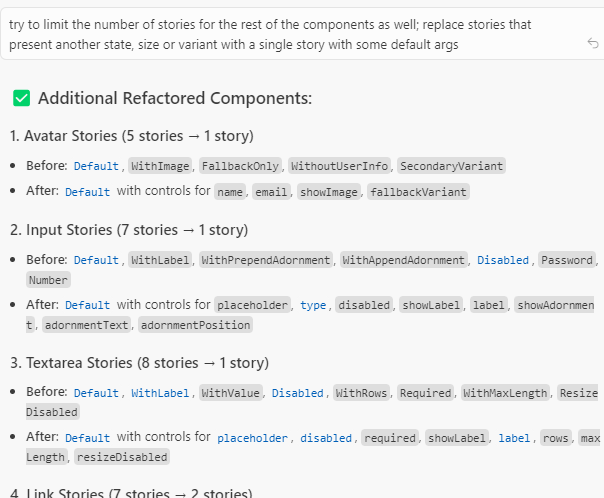604x498 pixels.
Task: Click the revert arrow icon in message box
Action: tap(593, 44)
